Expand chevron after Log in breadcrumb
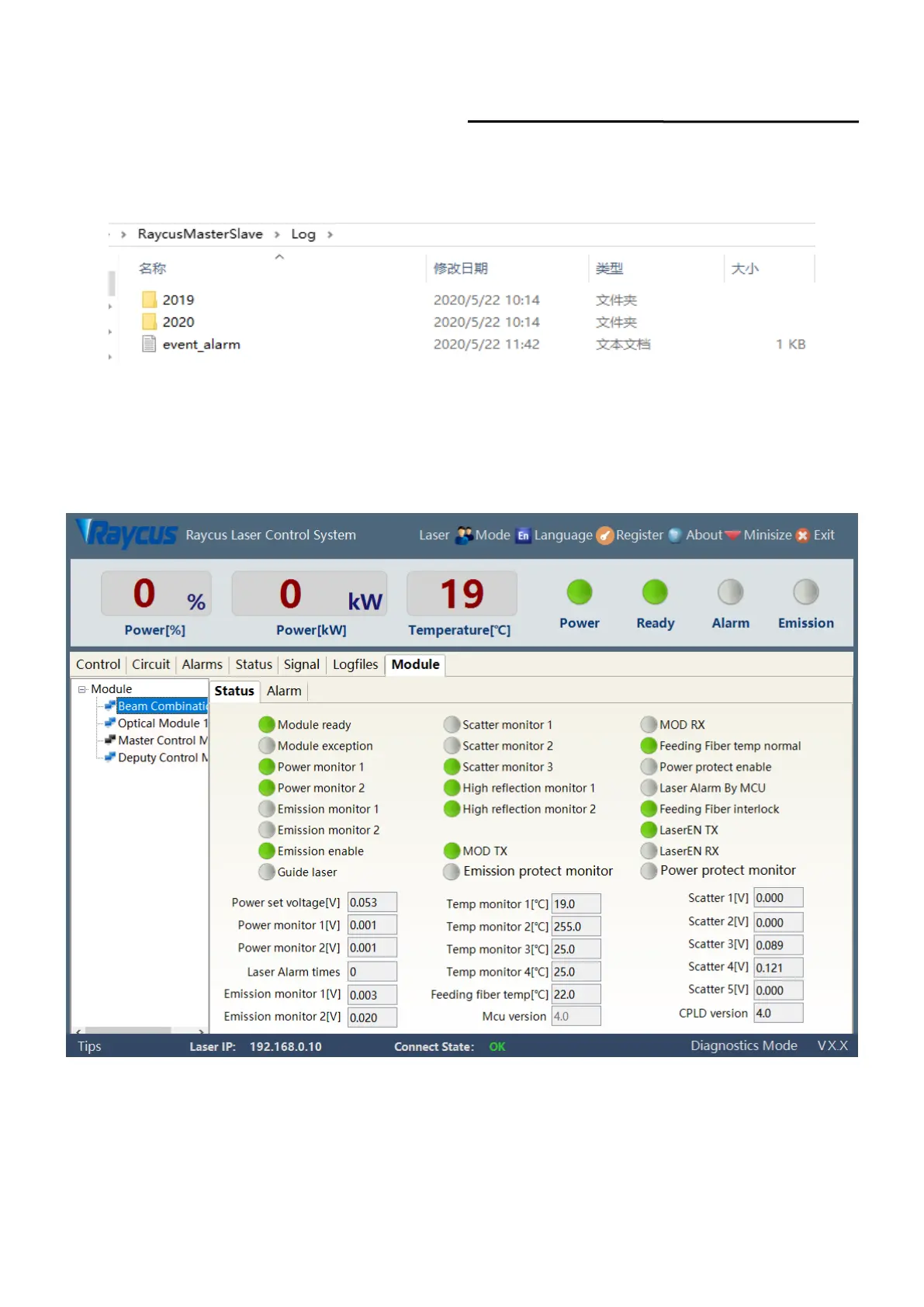The image size is (924, 1307). tap(330, 234)
